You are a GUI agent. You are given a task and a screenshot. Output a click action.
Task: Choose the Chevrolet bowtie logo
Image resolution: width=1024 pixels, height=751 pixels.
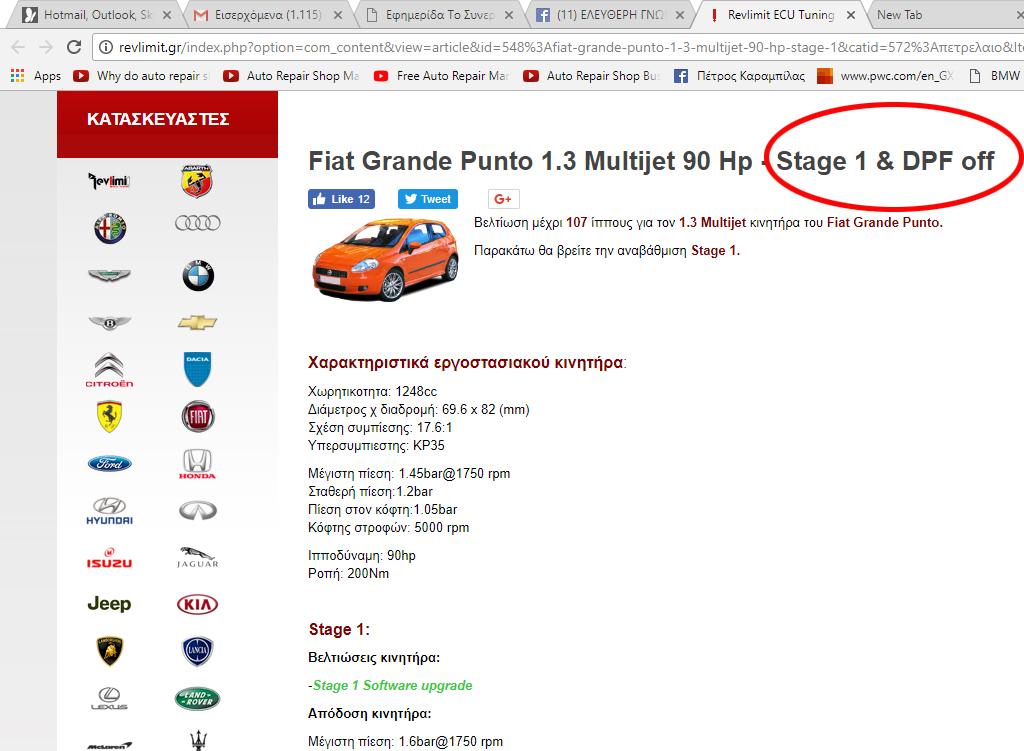(197, 322)
